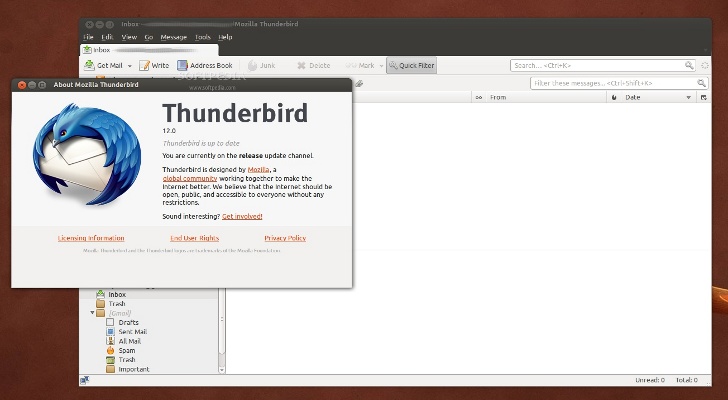
Task: Open the All Mail folder
Action: [130, 341]
